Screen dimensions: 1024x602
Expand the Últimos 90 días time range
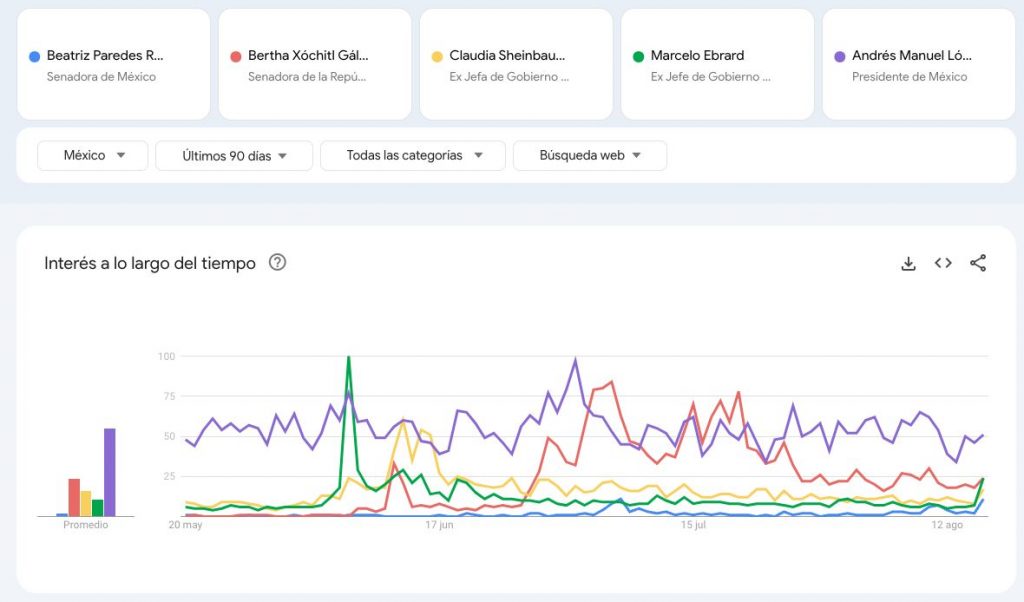click(234, 156)
